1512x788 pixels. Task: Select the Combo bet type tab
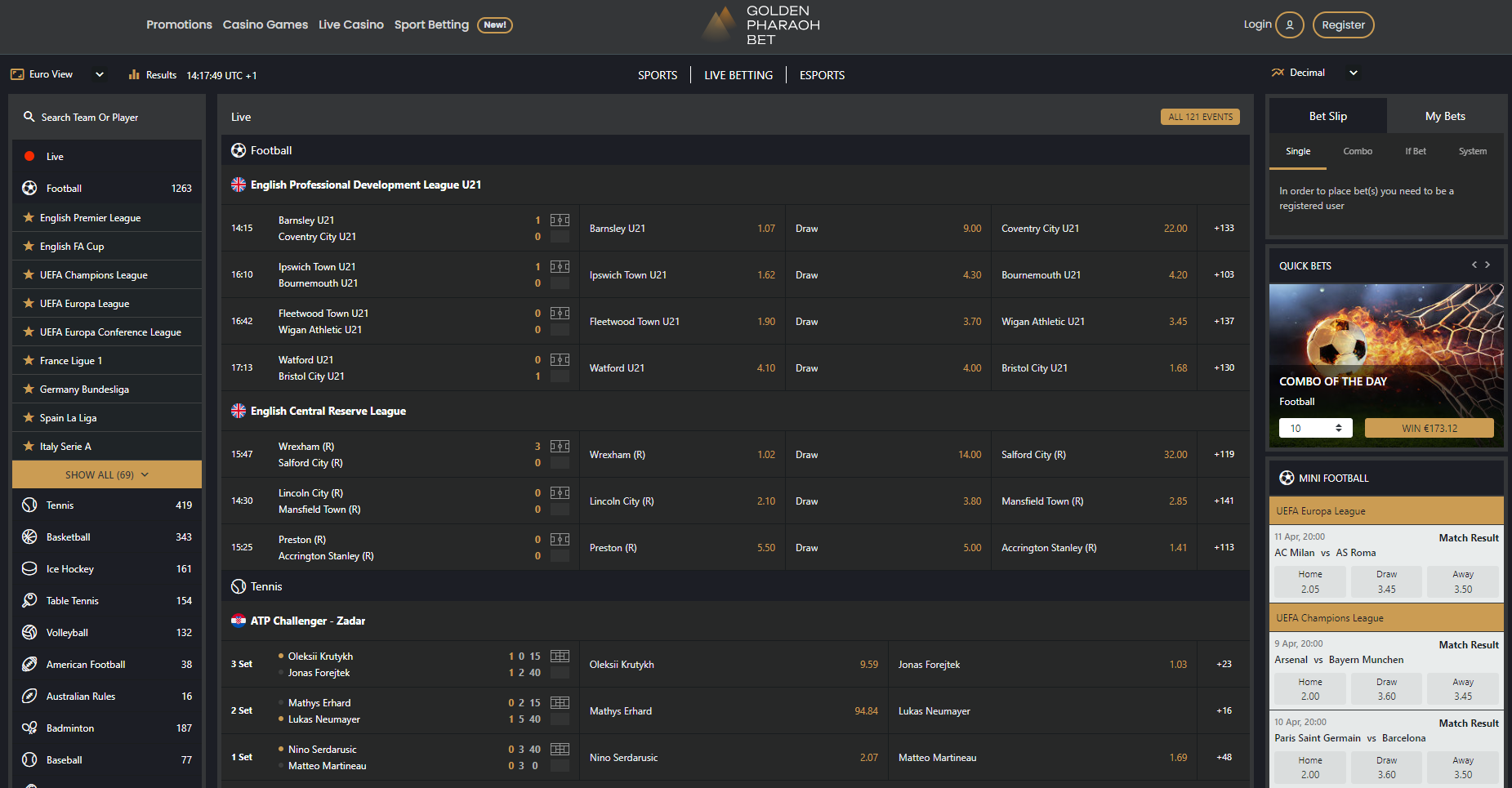coord(1357,152)
